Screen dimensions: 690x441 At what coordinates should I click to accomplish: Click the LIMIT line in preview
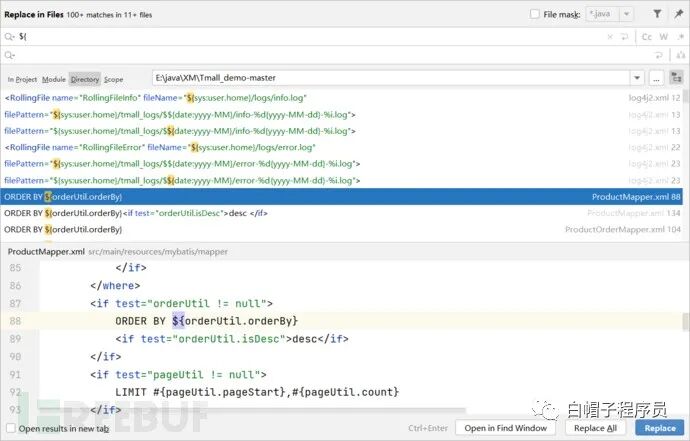[x=257, y=392]
